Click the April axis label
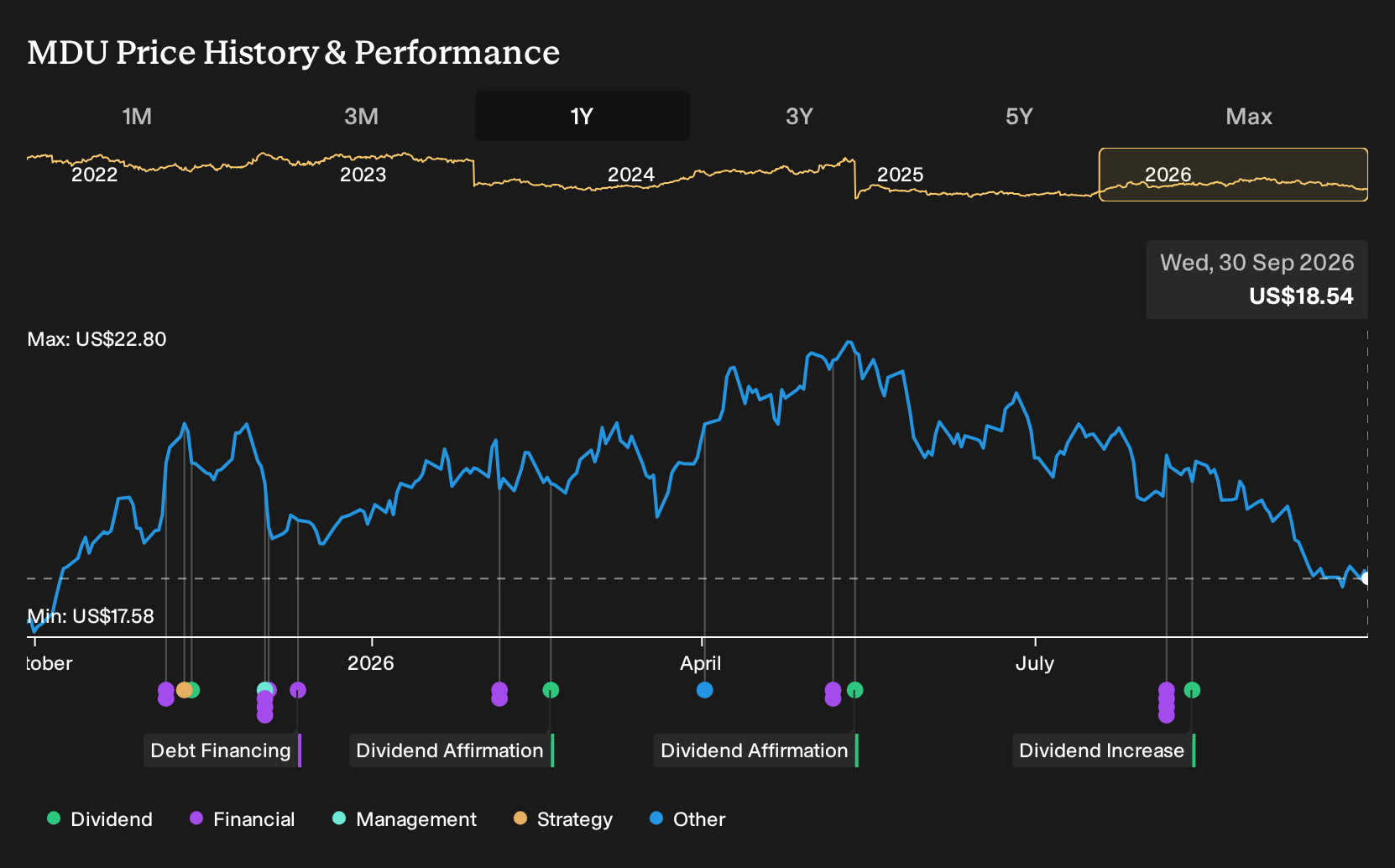Viewport: 1395px width, 868px height. (701, 663)
